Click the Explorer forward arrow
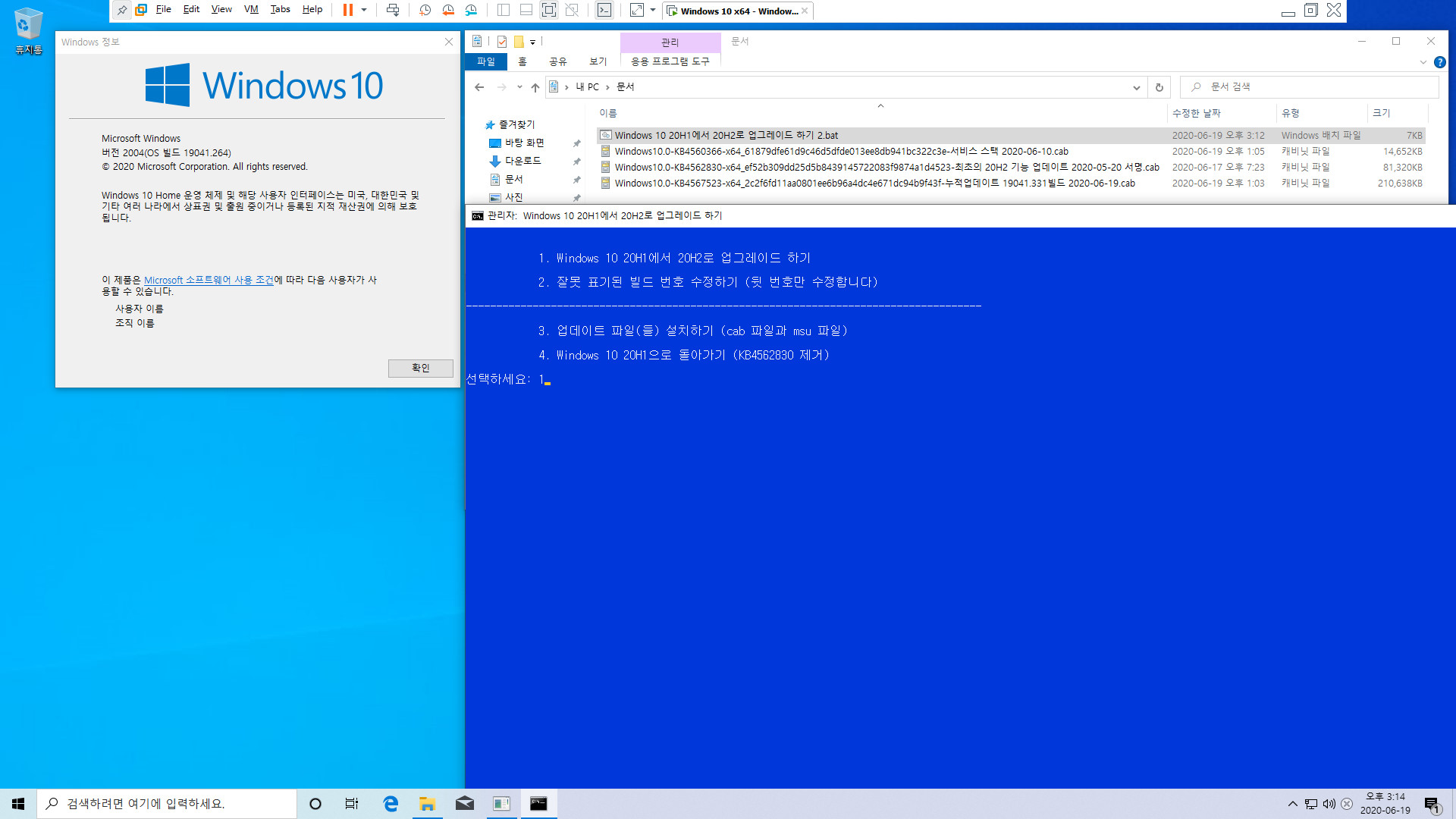Screen dimensions: 1456x819 pos(502,87)
